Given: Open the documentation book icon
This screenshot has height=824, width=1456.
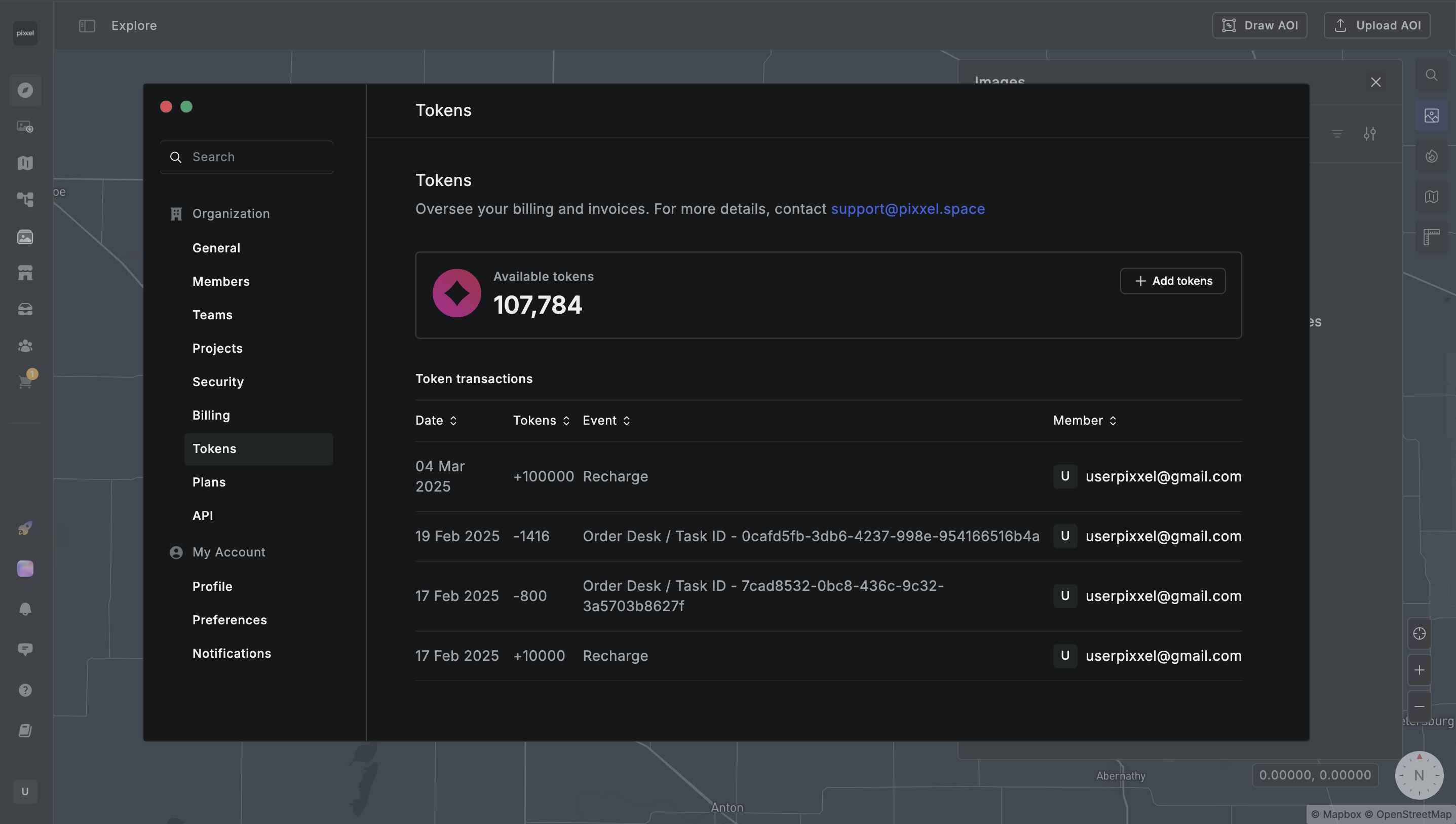Looking at the screenshot, I should [x=25, y=731].
